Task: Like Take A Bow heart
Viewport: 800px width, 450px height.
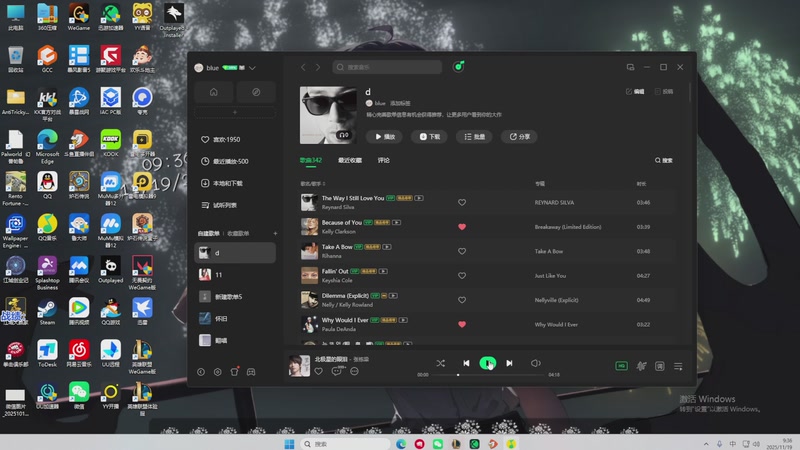Action: (x=462, y=252)
